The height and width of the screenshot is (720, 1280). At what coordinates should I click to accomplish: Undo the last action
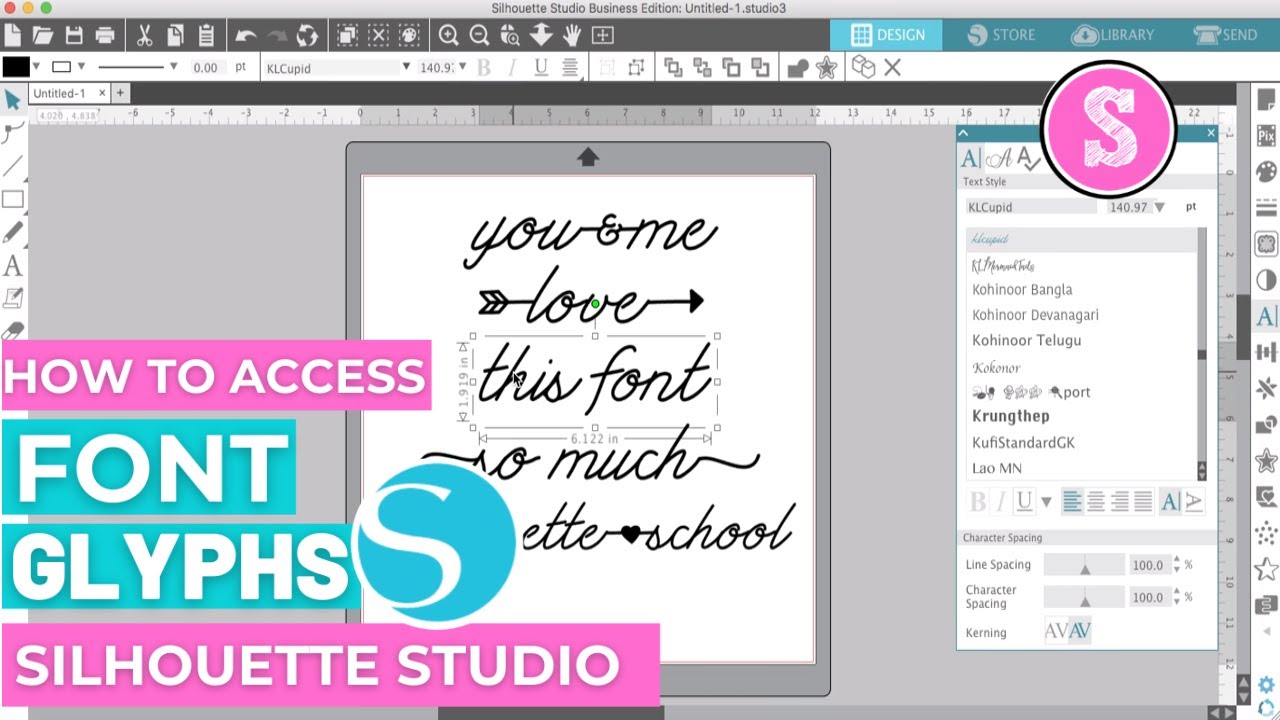pos(245,36)
